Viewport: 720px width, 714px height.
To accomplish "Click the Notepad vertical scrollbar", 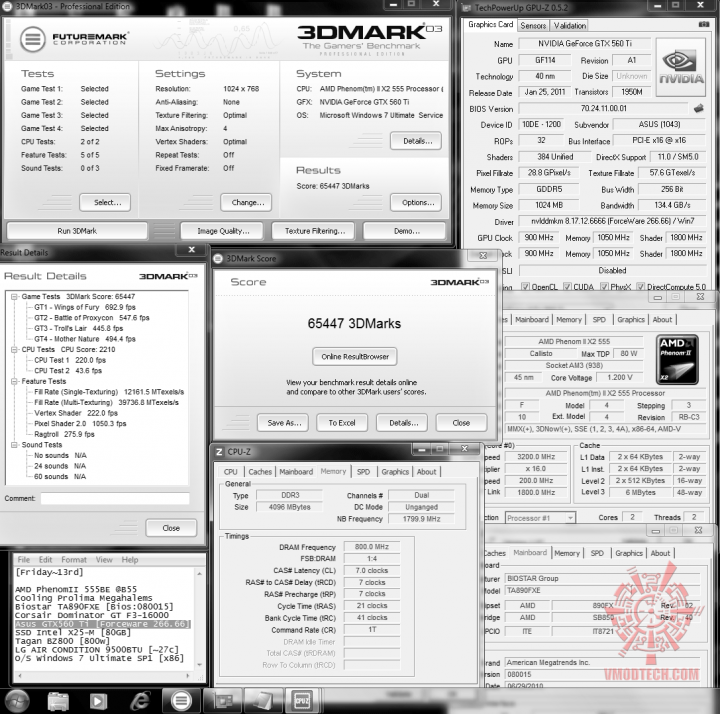I will (199, 618).
